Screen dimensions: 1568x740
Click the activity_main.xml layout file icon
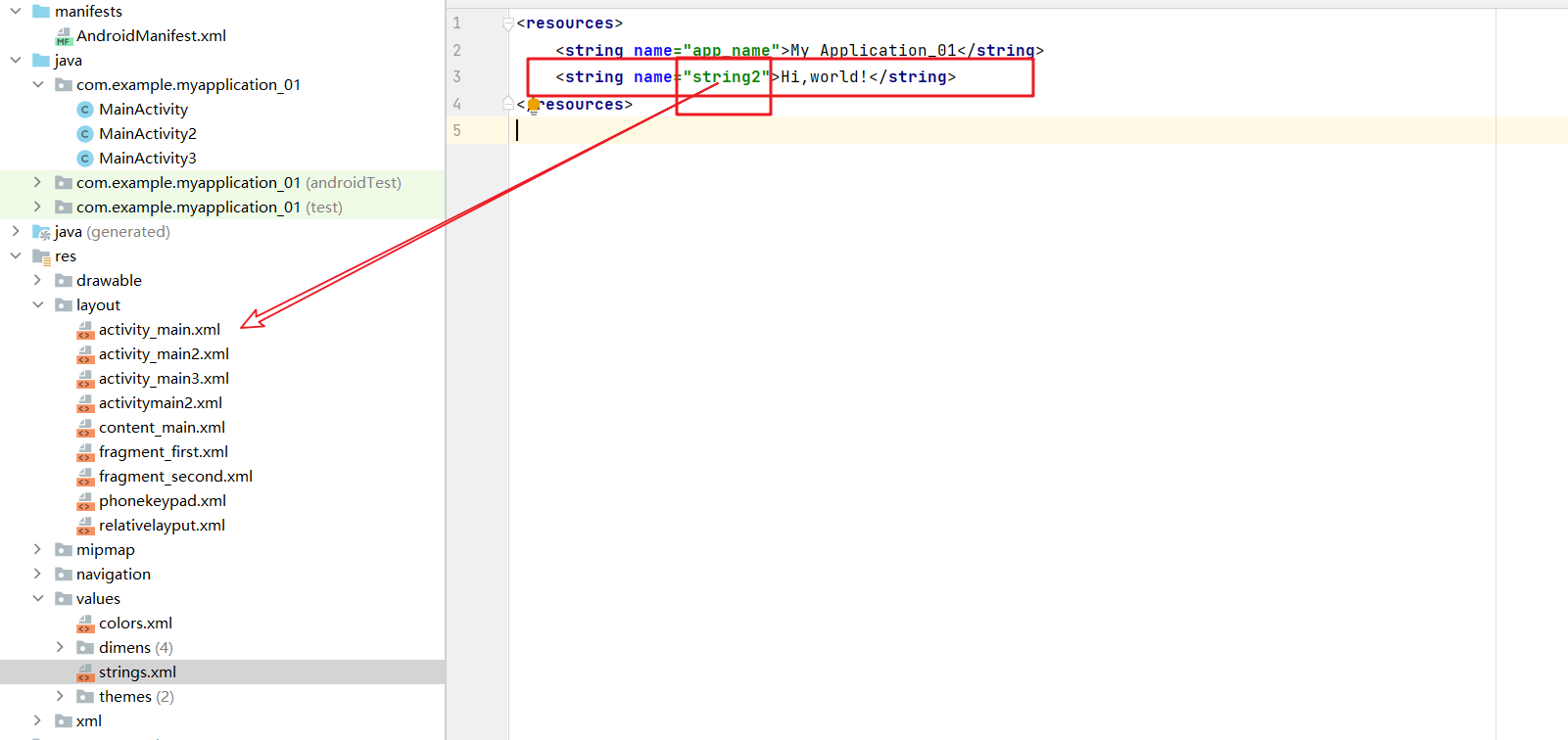(x=85, y=330)
